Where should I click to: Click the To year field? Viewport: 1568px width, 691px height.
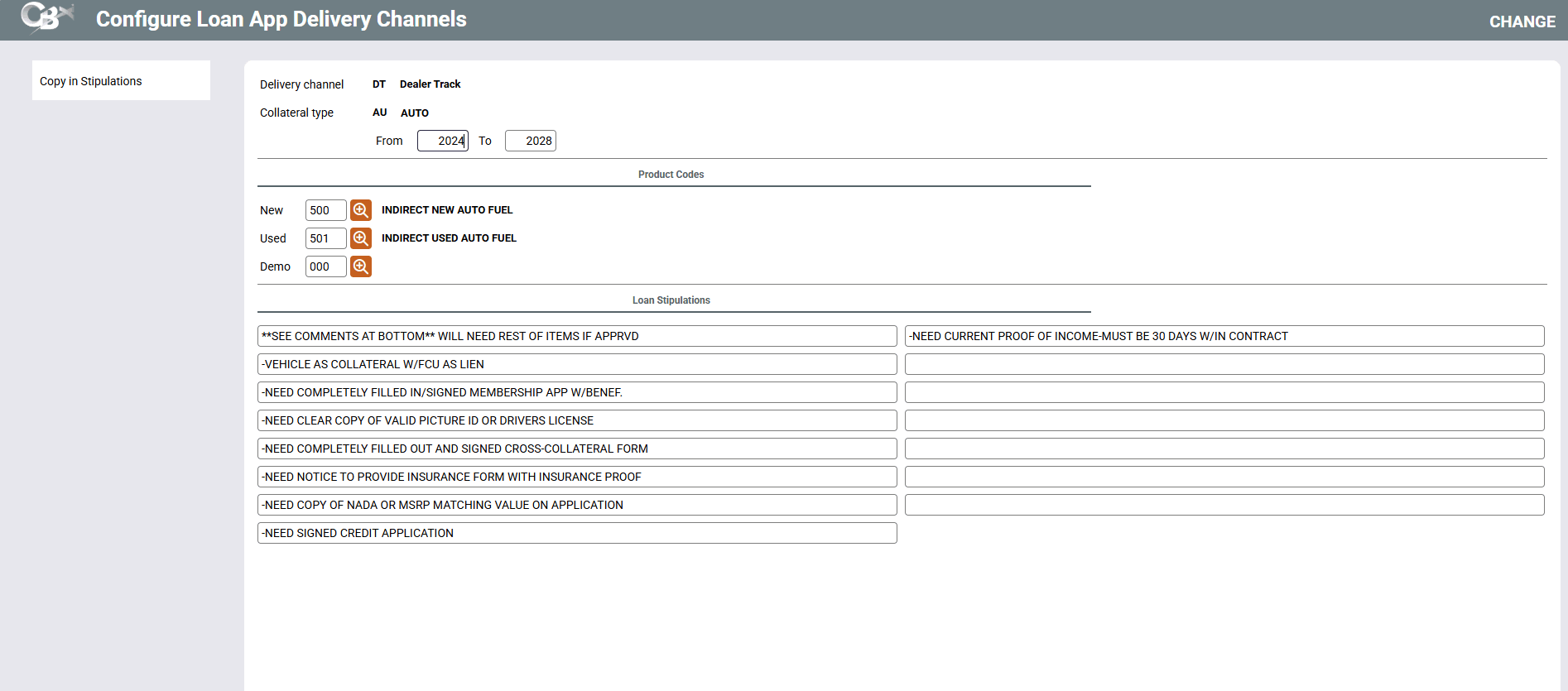530,141
